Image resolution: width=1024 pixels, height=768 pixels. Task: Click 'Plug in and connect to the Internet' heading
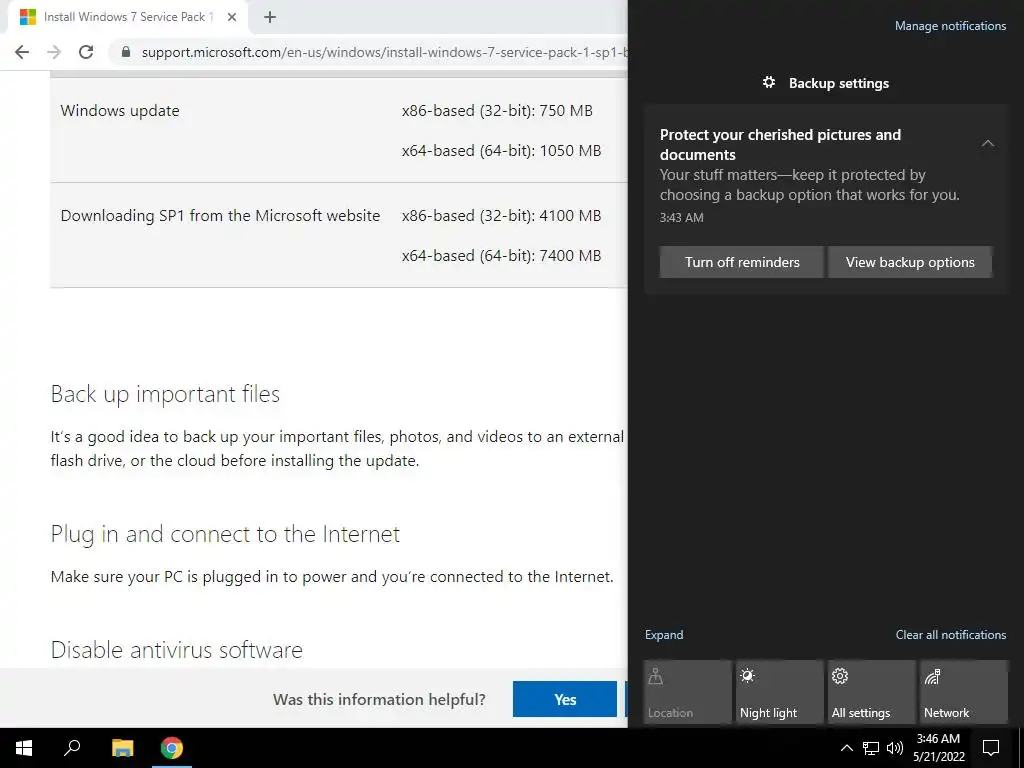click(x=225, y=534)
